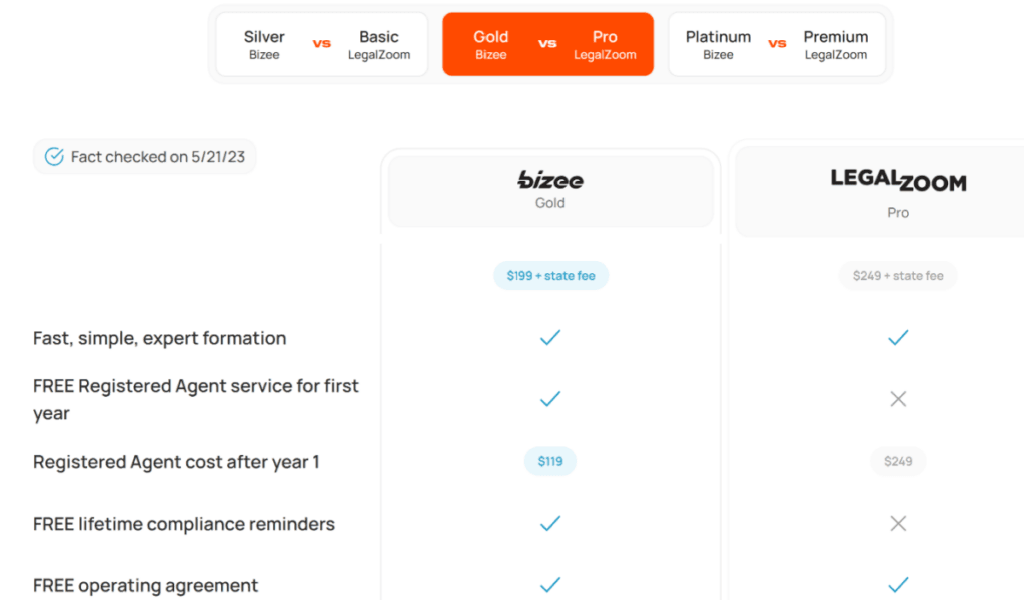The width and height of the screenshot is (1024, 600).
Task: Click LegalZoom checkmark for fast, simple, expert formation
Action: 898,338
